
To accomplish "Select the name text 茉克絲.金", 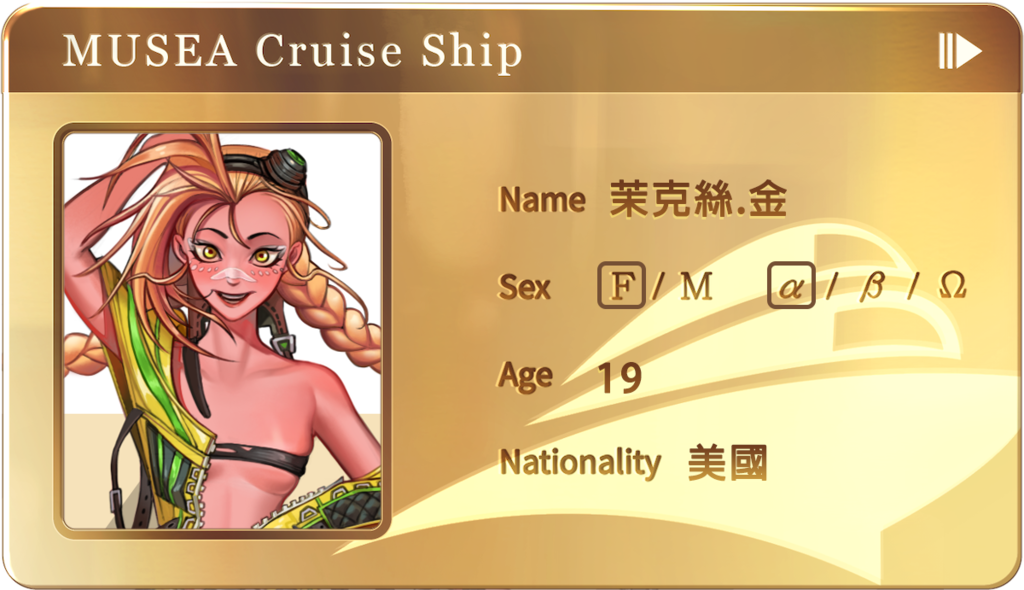I will 698,199.
